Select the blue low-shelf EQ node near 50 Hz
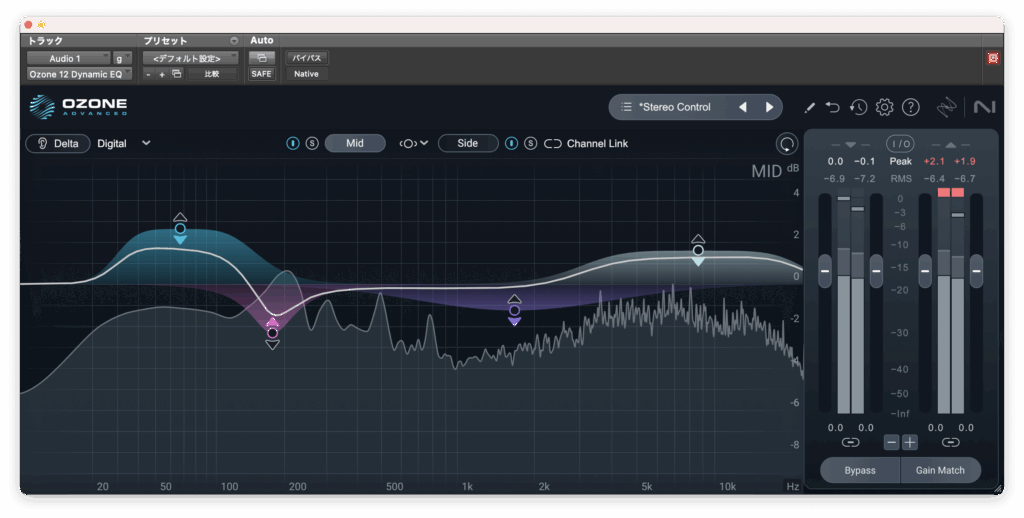Viewport: 1024px width, 518px height. point(180,229)
